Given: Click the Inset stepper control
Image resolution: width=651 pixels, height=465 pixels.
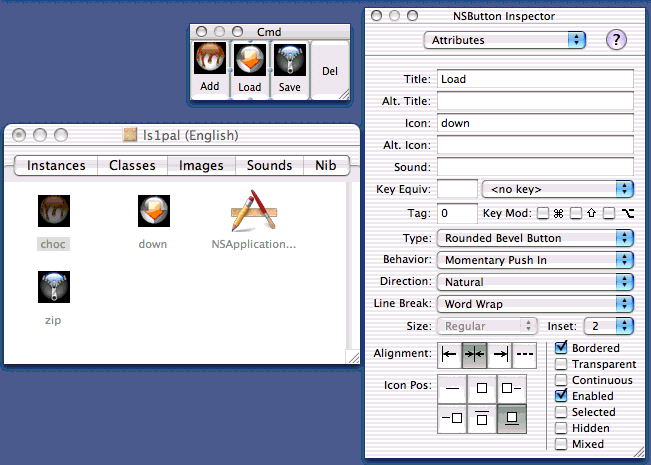Looking at the screenshot, I should click(x=626, y=326).
